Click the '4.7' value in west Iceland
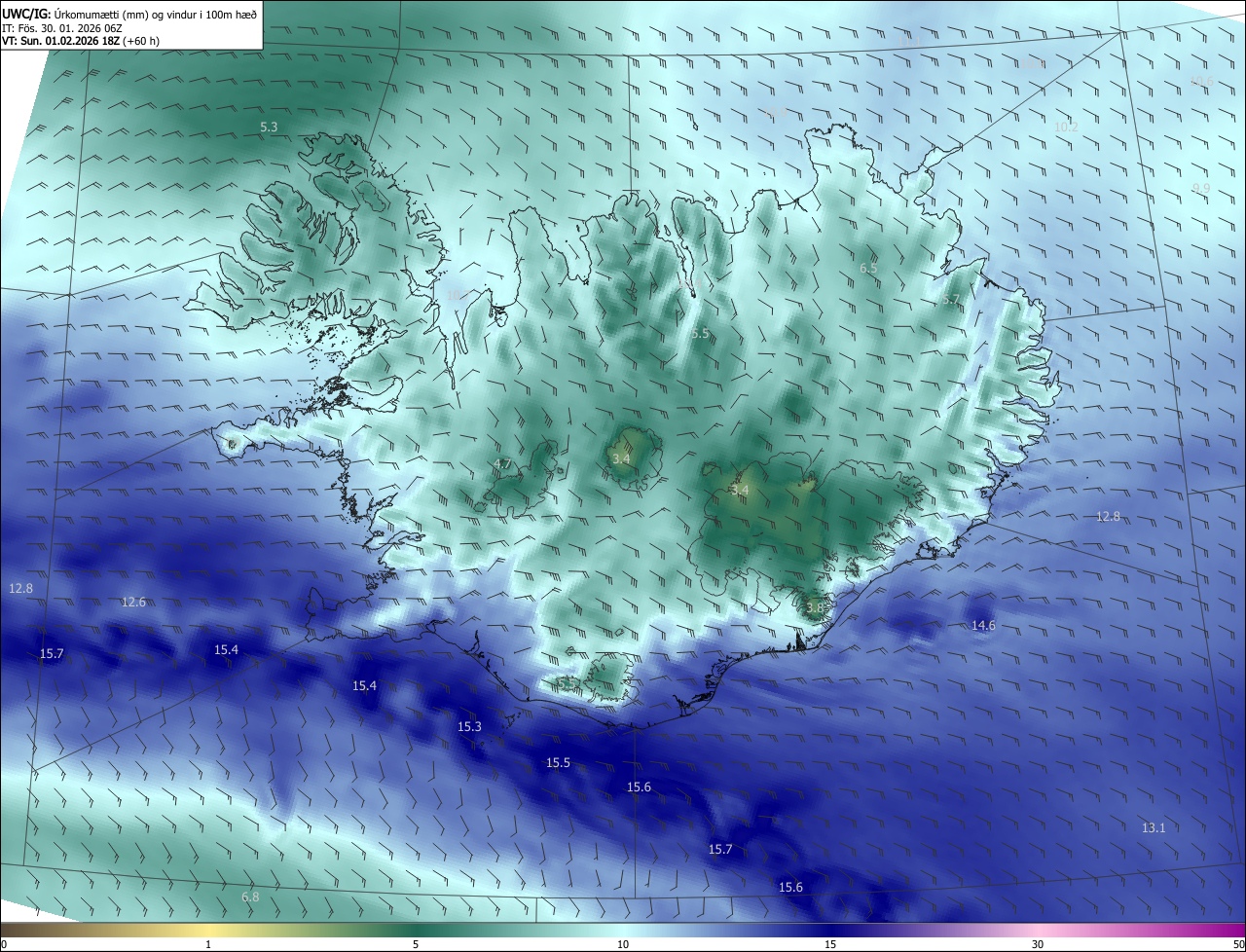Image resolution: width=1246 pixels, height=952 pixels. pyautogui.click(x=502, y=463)
